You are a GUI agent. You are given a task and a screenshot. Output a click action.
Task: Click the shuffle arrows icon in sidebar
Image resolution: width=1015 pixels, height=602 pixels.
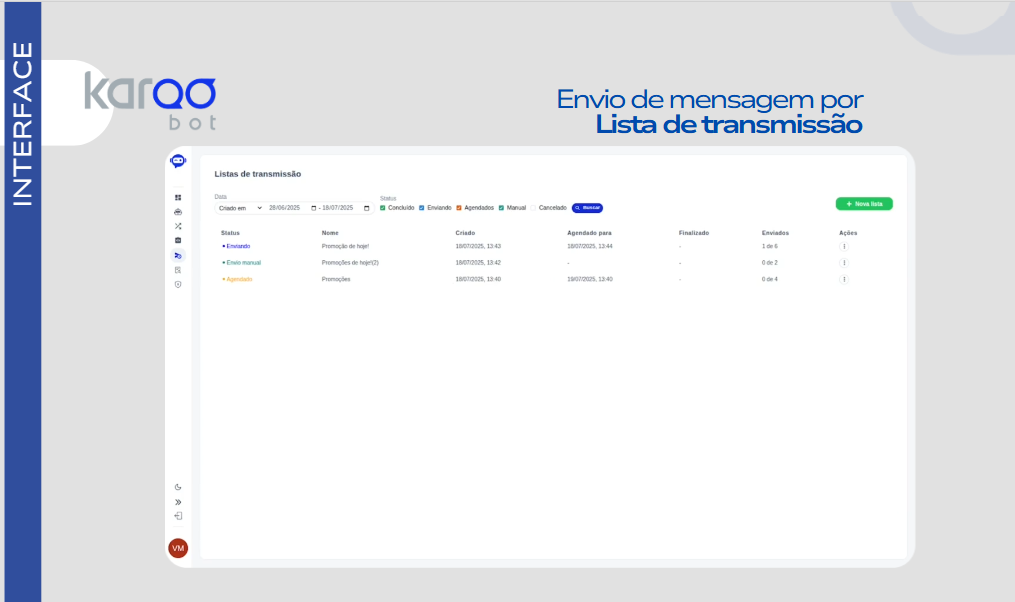[178, 226]
